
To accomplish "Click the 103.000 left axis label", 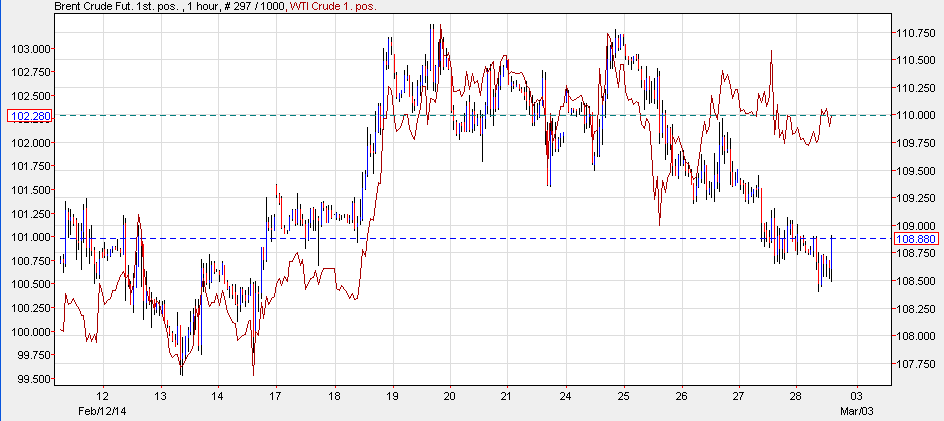I will coord(30,49).
